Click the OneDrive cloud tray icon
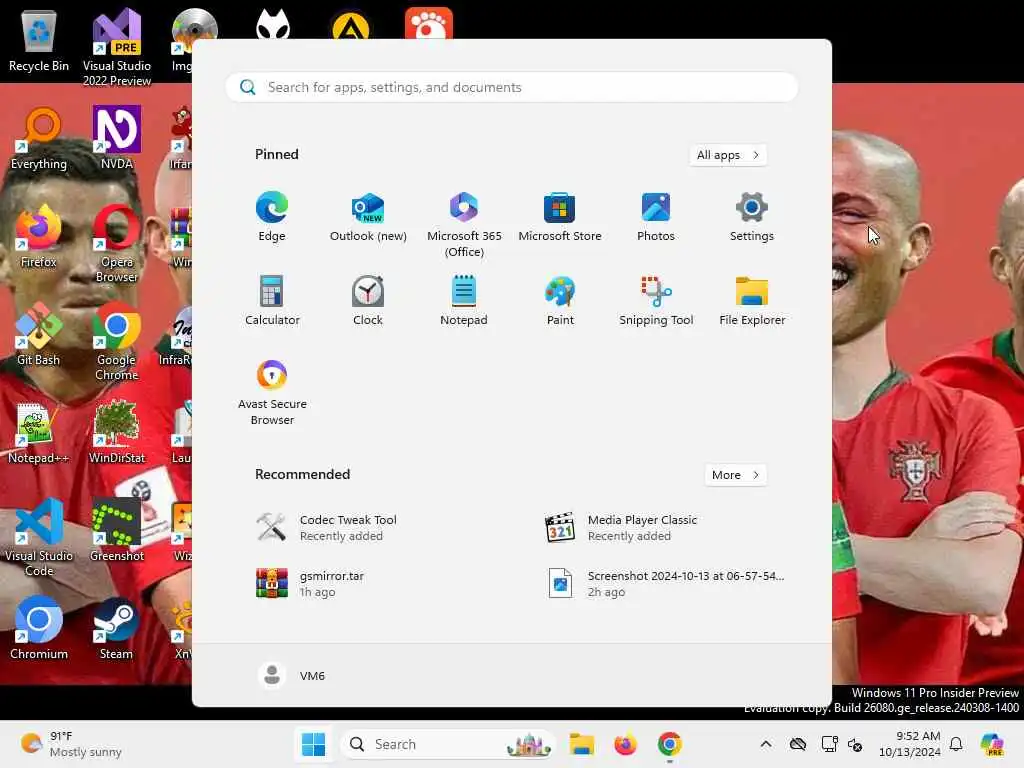 tap(797, 744)
